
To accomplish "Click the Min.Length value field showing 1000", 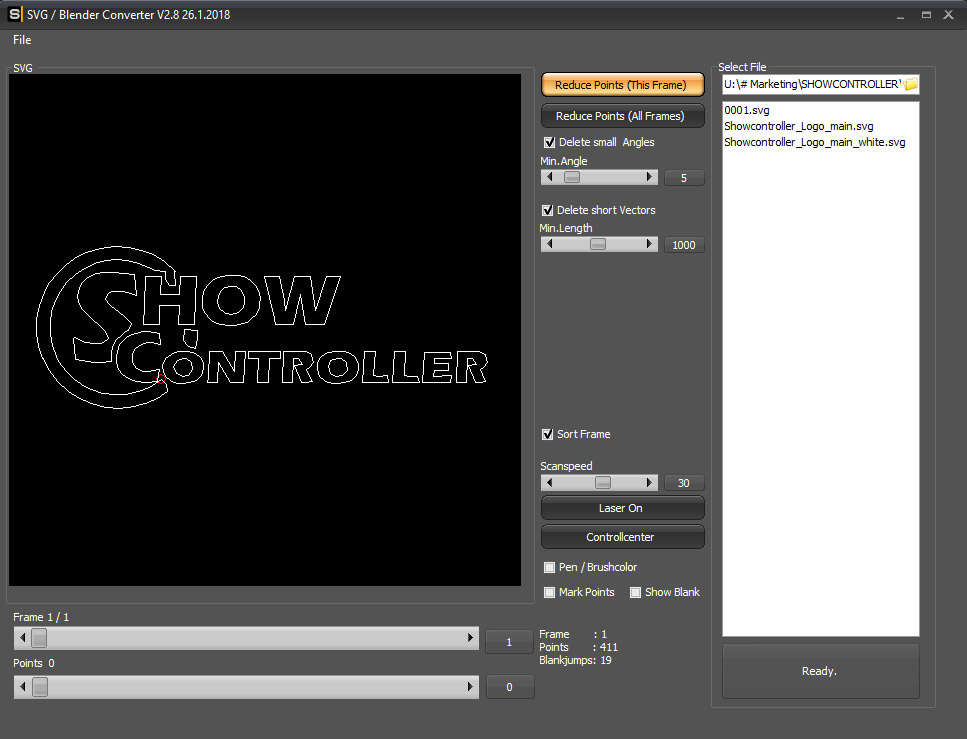I will click(x=684, y=244).
